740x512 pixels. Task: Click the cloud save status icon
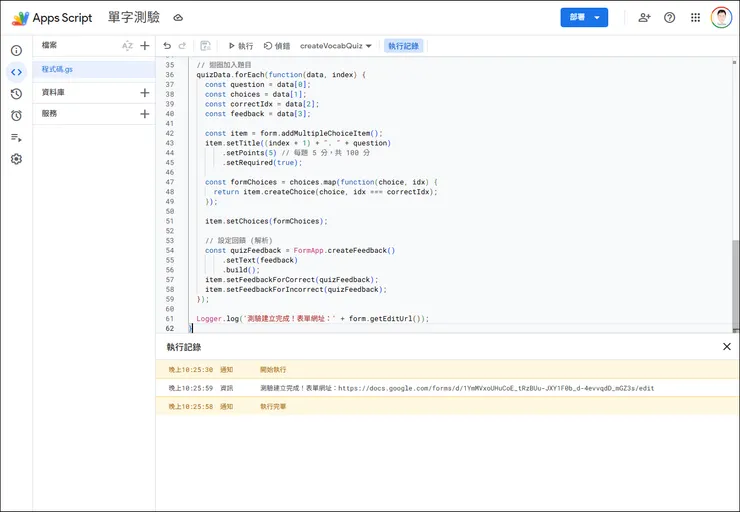178,18
